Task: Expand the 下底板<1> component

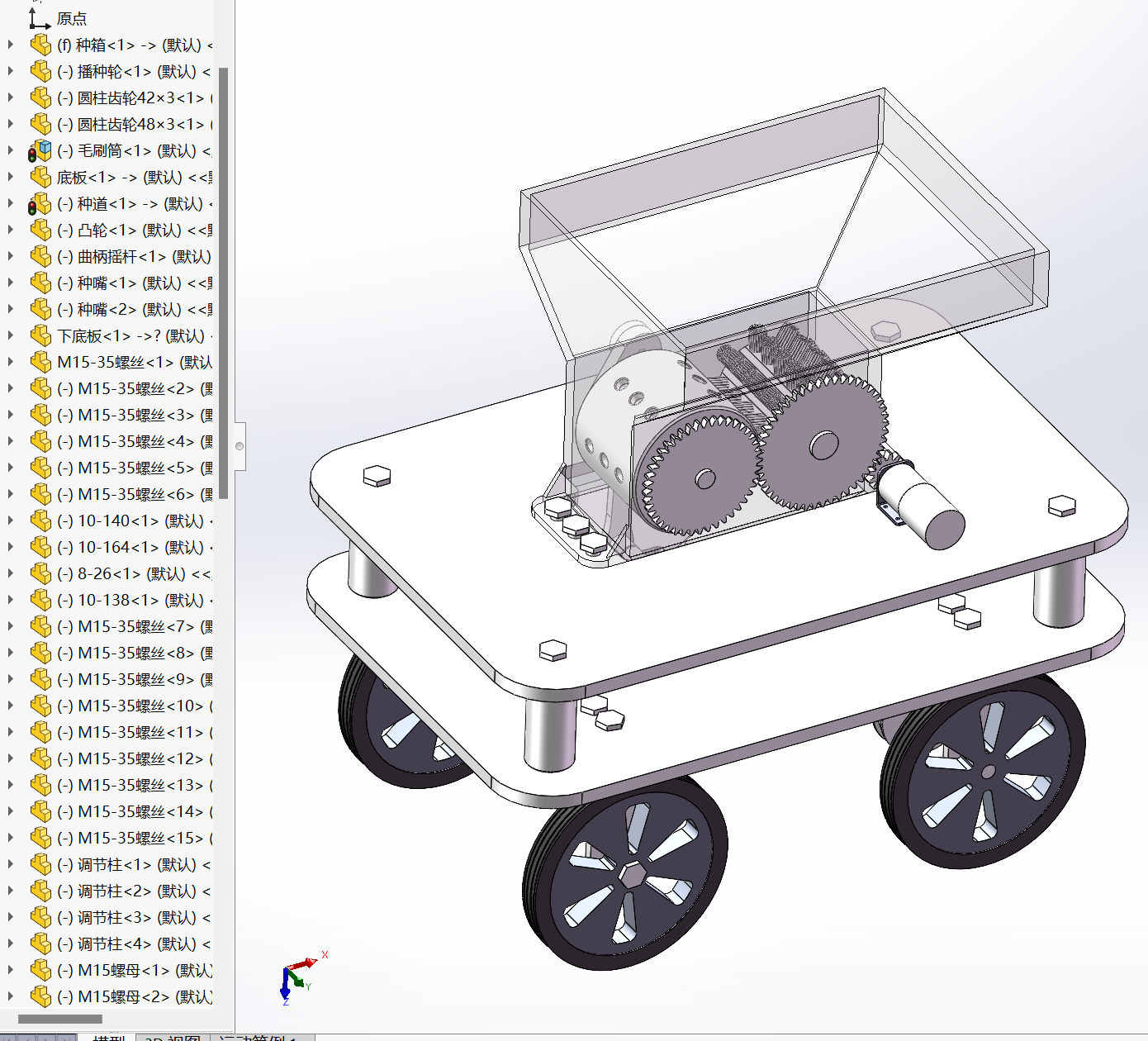Action: coord(10,335)
